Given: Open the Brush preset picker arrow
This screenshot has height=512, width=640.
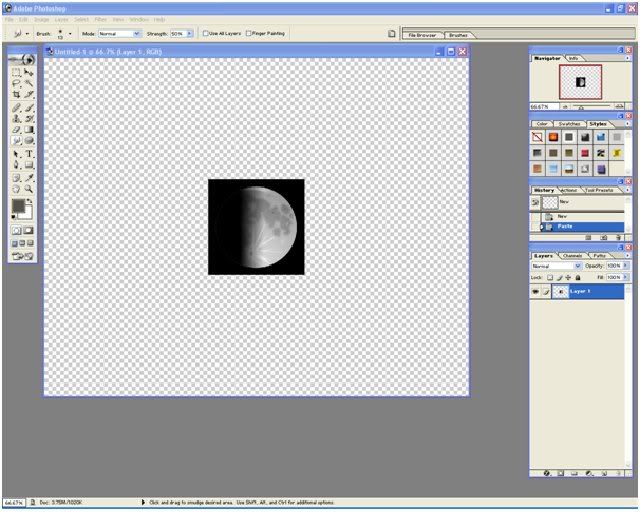Looking at the screenshot, I should coord(70,34).
